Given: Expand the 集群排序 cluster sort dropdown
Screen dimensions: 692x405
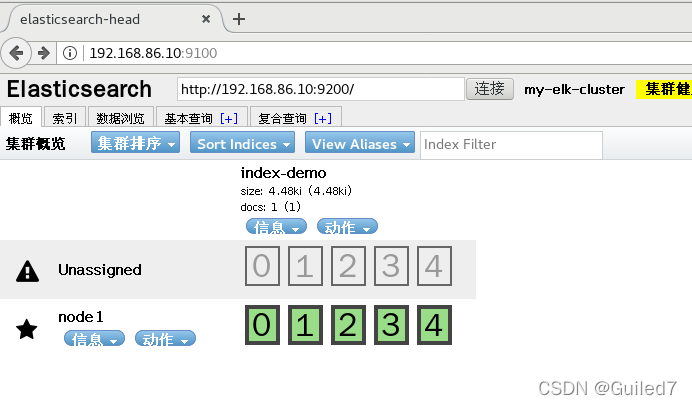Looking at the screenshot, I should point(135,143).
